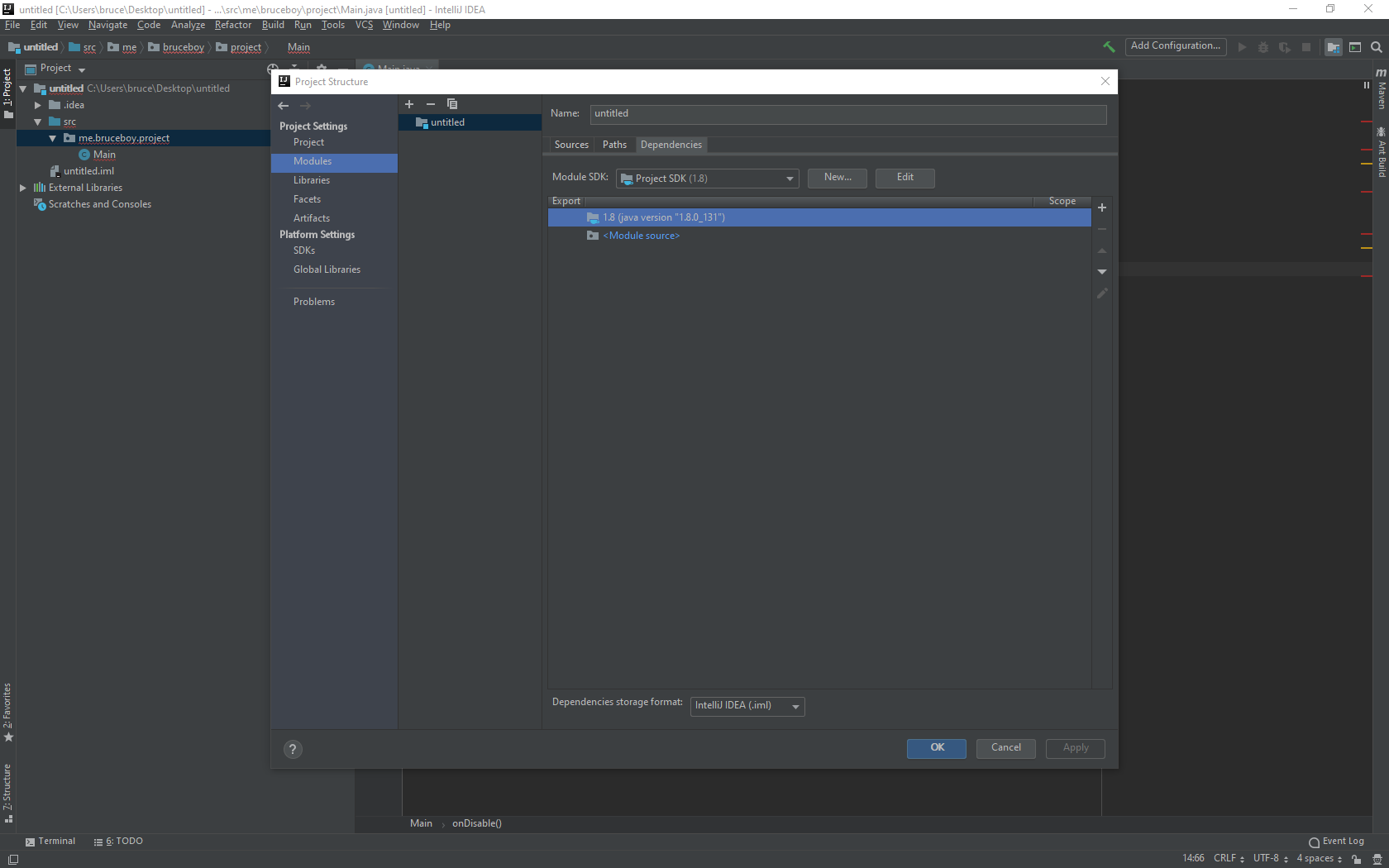Click the New... SDK button
The width and height of the screenshot is (1389, 868).
pos(838,178)
